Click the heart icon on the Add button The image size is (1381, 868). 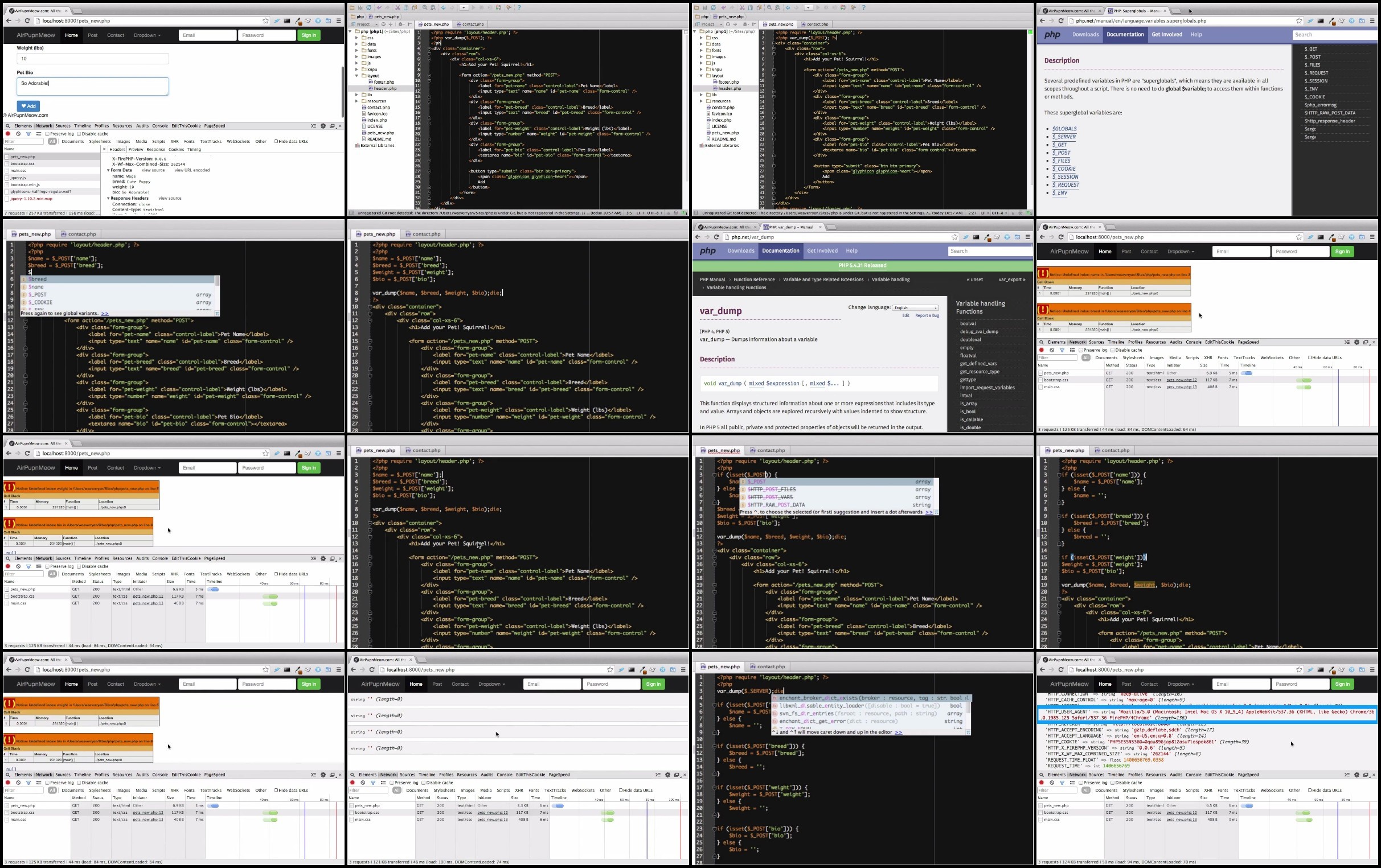pos(22,106)
